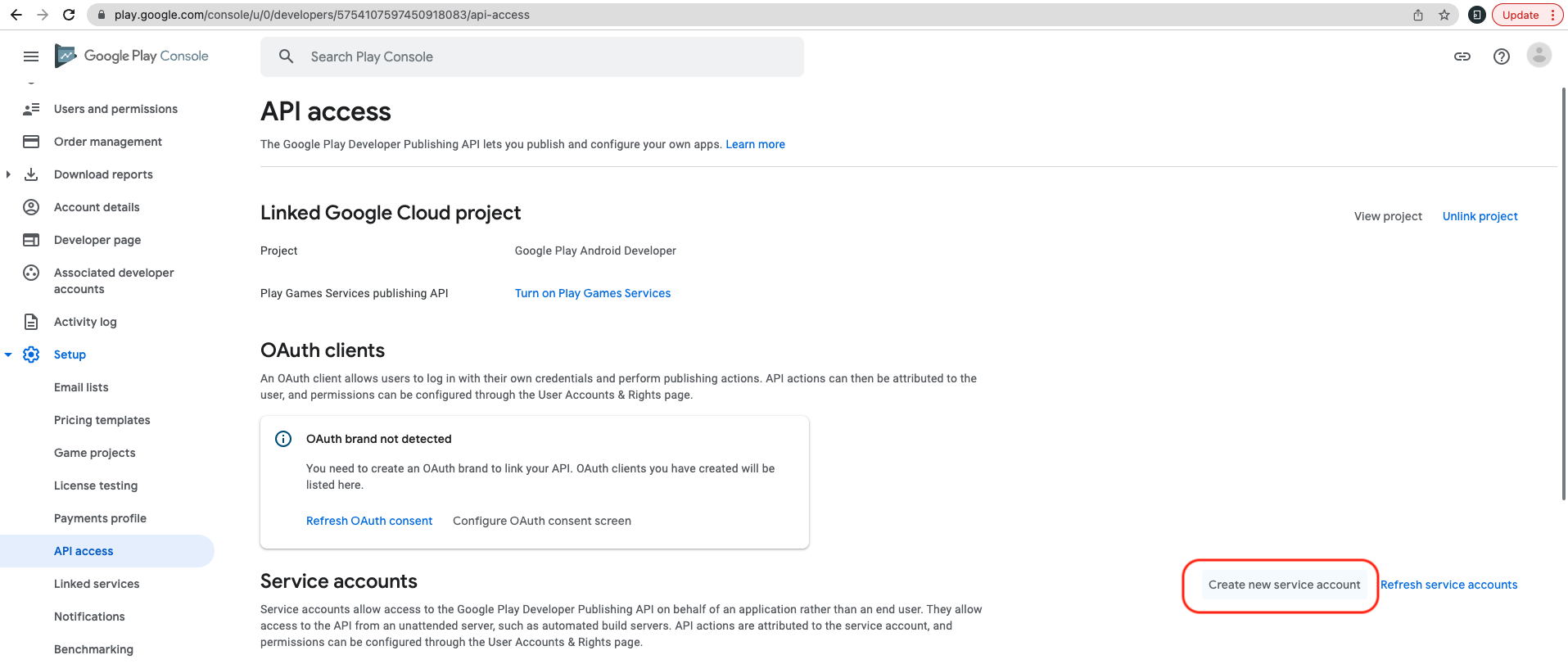Open the hamburger navigation menu

coord(31,56)
